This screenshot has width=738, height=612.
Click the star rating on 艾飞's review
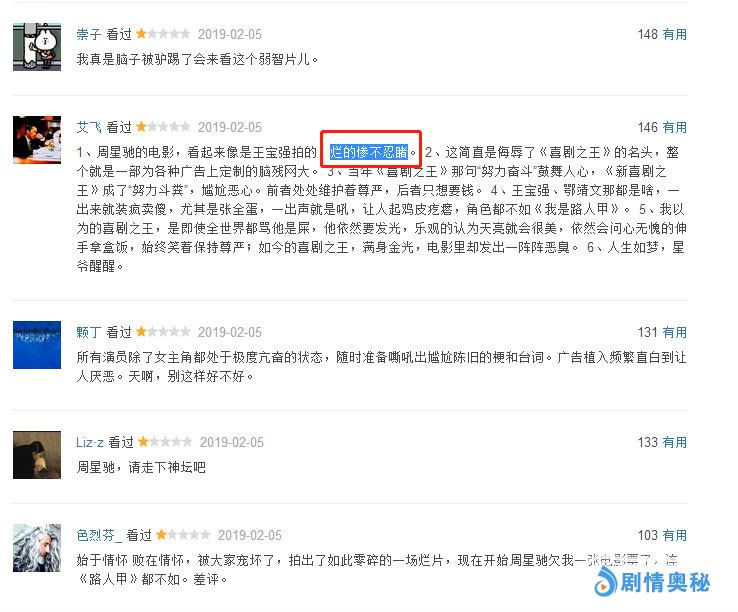pyautogui.click(x=163, y=127)
